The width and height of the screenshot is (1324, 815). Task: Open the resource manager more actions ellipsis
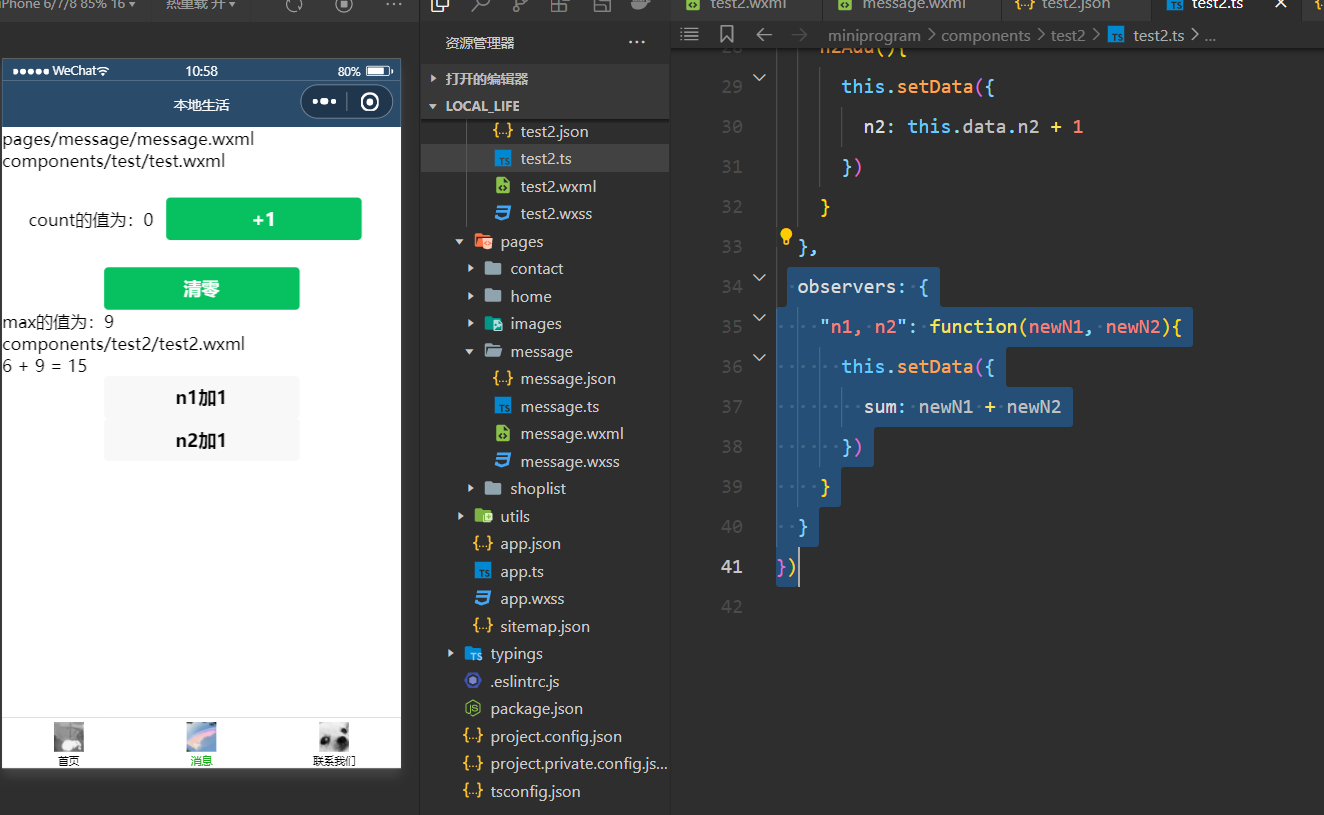click(x=636, y=43)
